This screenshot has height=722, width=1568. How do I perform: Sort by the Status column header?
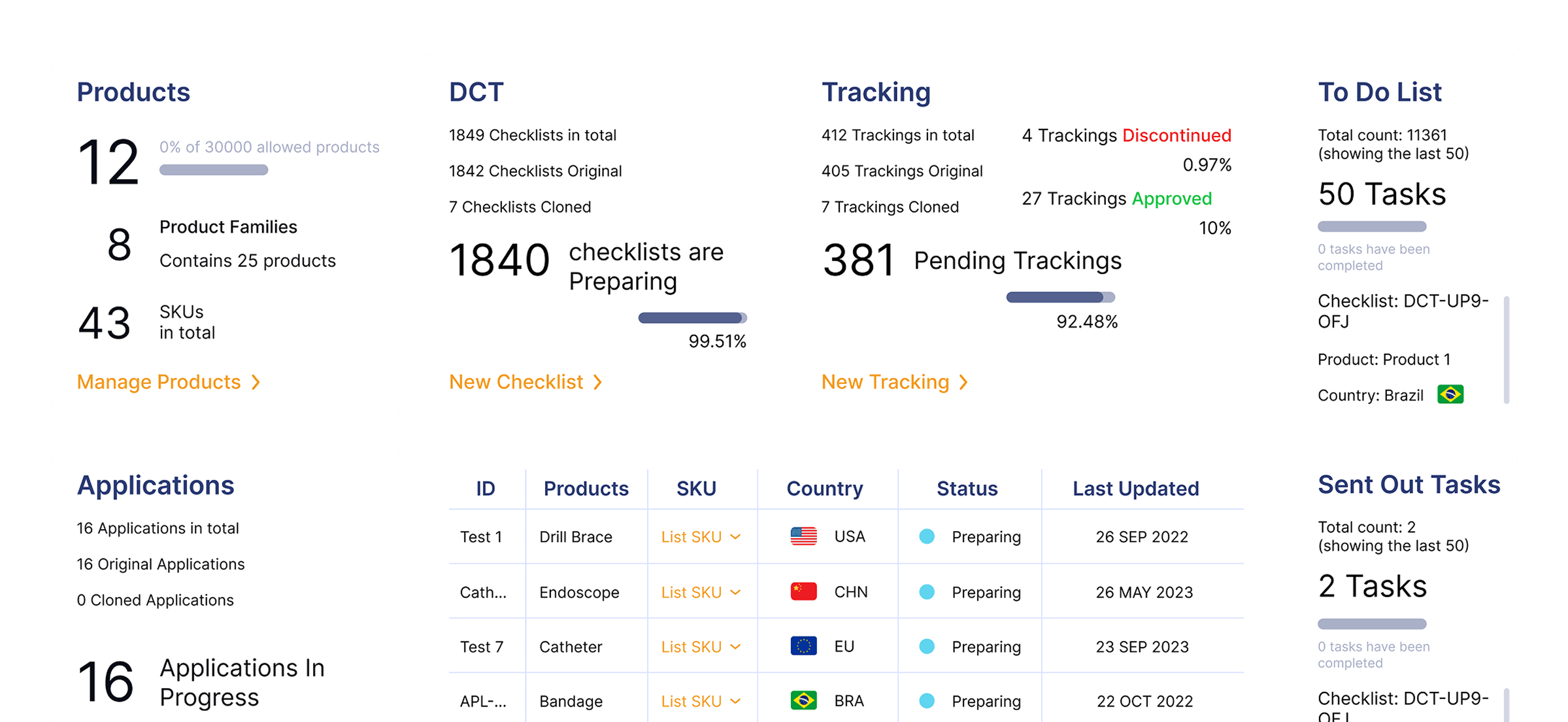(x=967, y=489)
